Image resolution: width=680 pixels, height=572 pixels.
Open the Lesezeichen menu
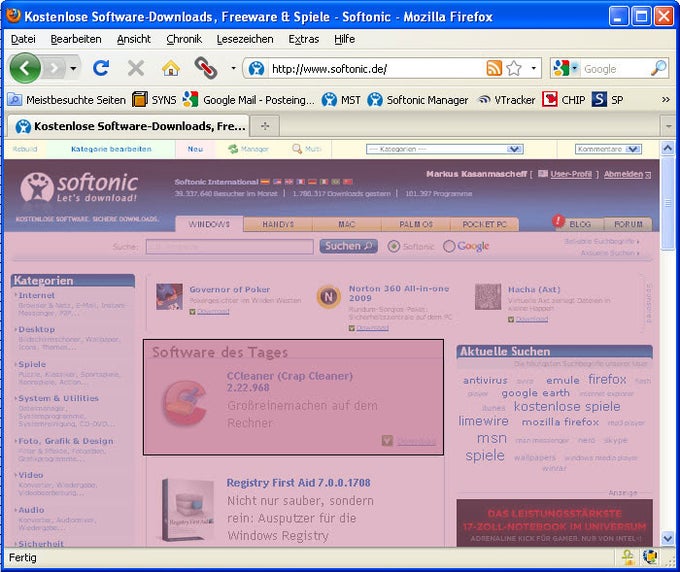(245, 39)
